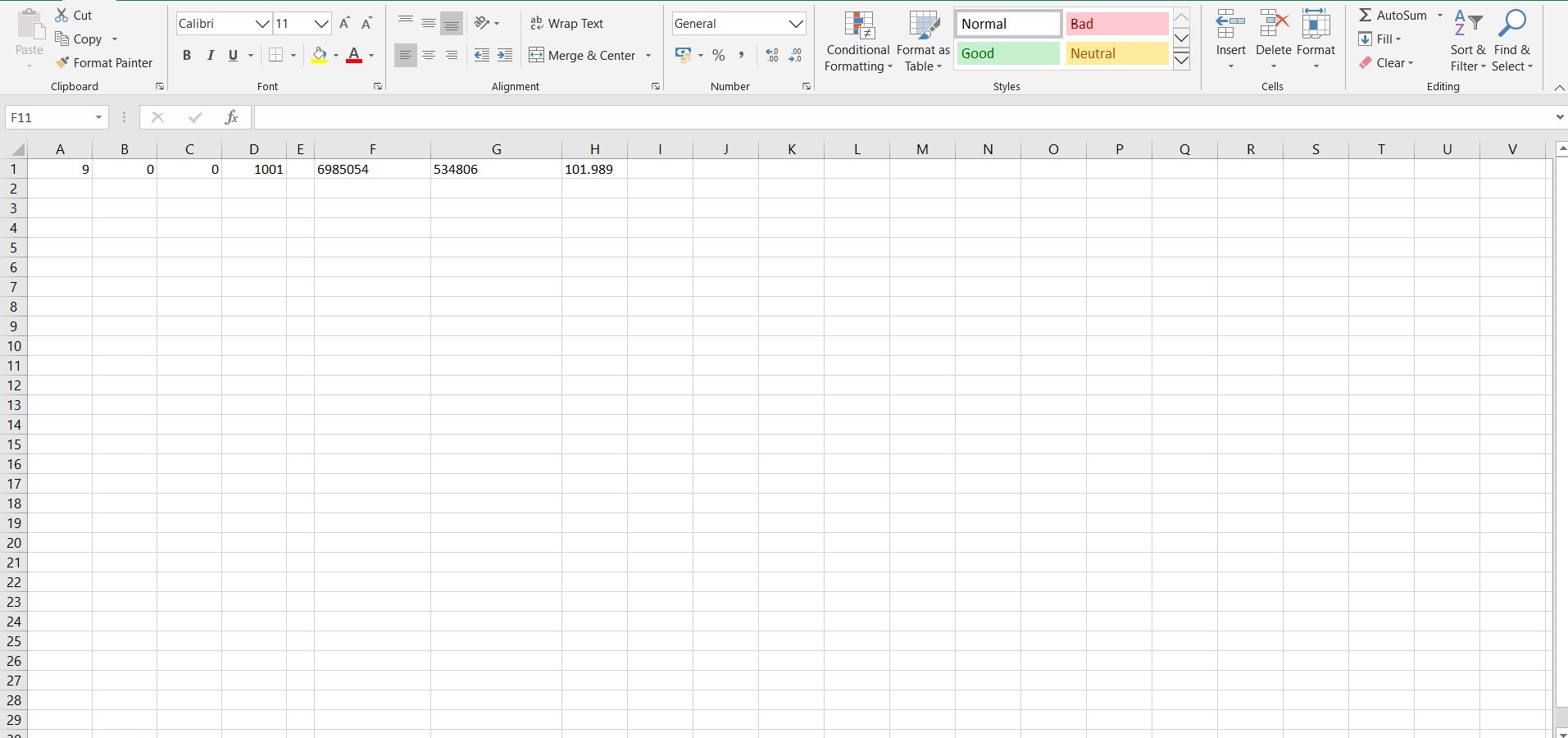Click the Increase Decimal icon

click(771, 55)
